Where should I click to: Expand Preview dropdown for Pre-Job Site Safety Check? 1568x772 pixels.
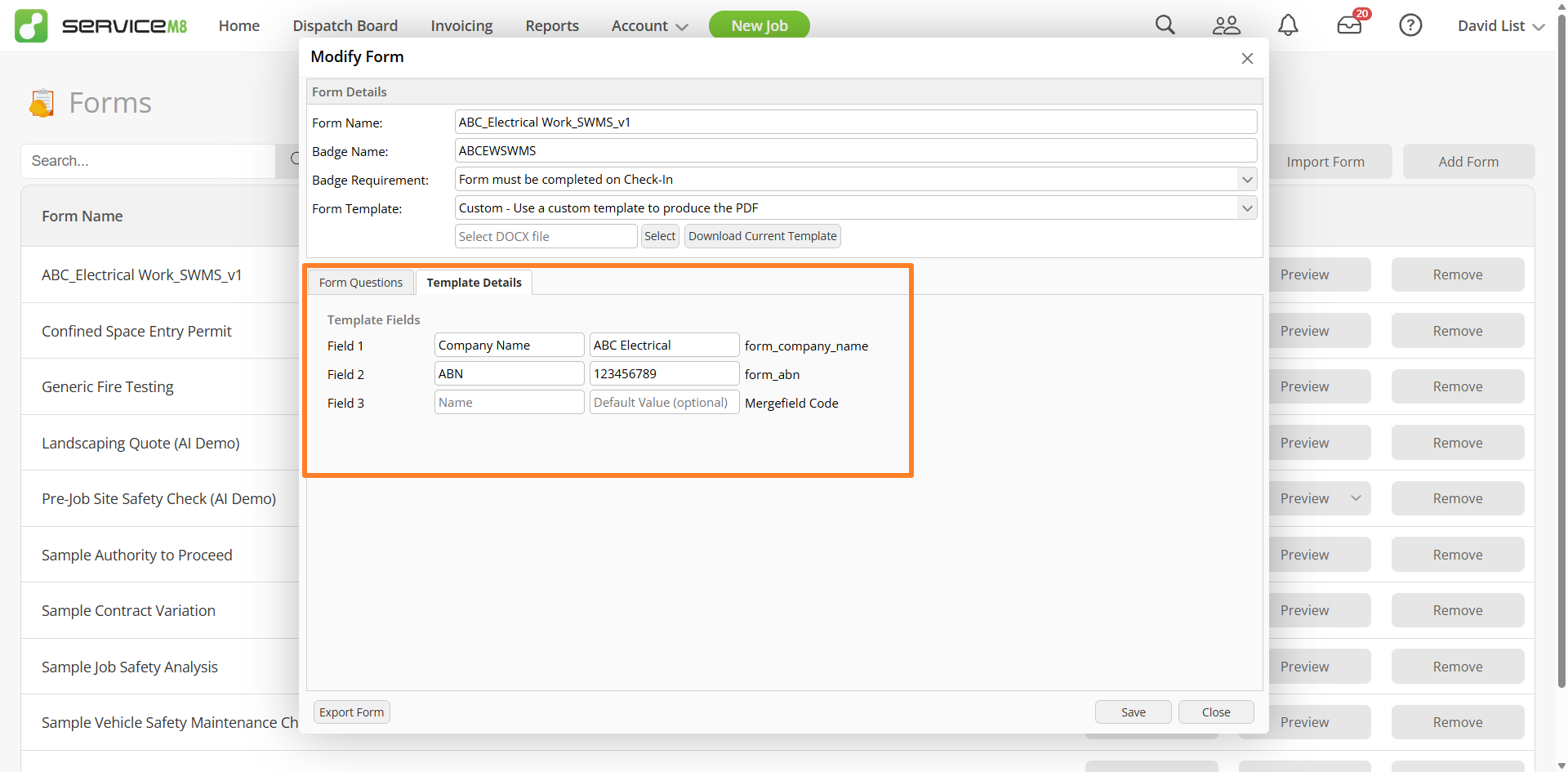[1356, 498]
